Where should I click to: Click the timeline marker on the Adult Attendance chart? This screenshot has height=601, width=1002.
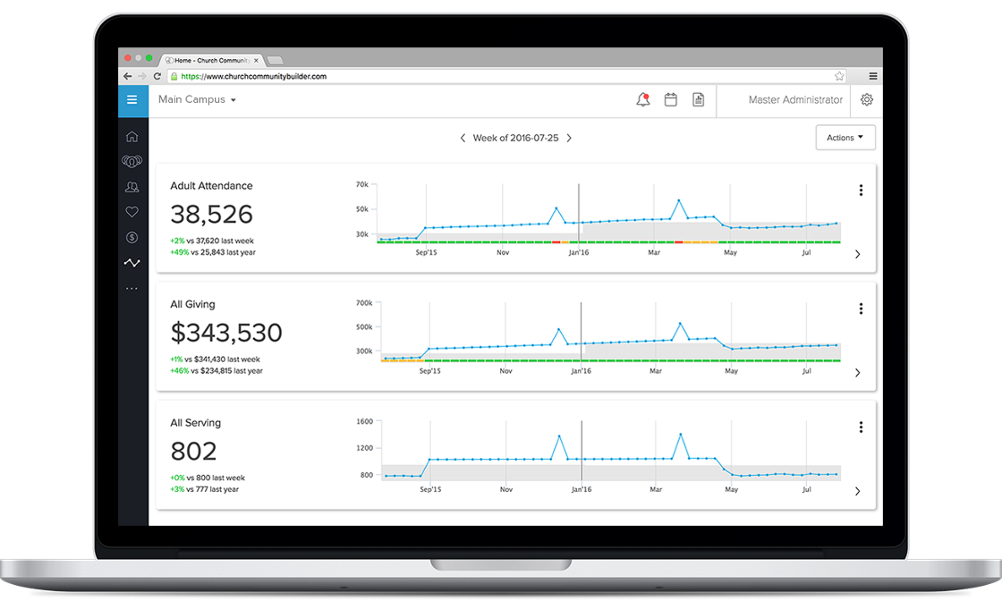[581, 210]
